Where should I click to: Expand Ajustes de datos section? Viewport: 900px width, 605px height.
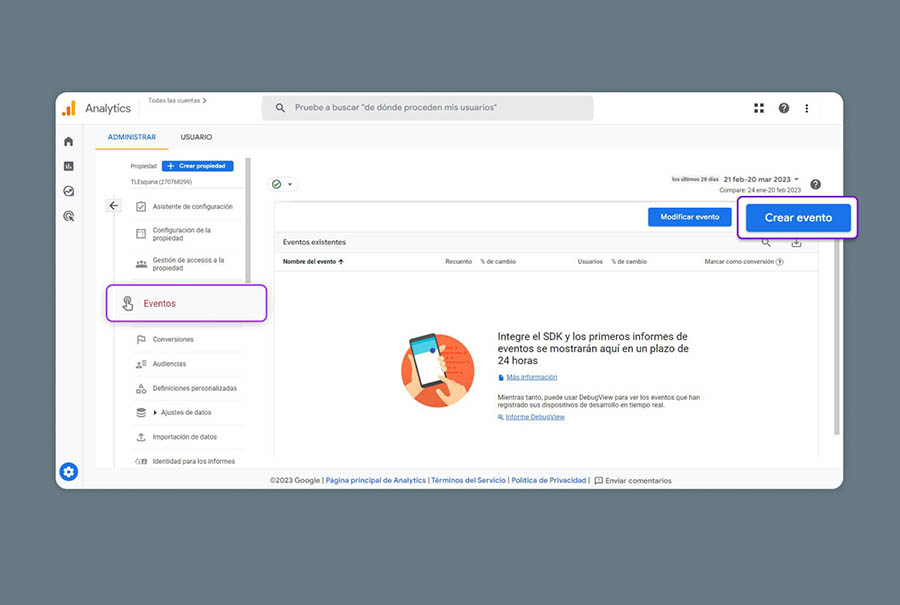pos(155,413)
